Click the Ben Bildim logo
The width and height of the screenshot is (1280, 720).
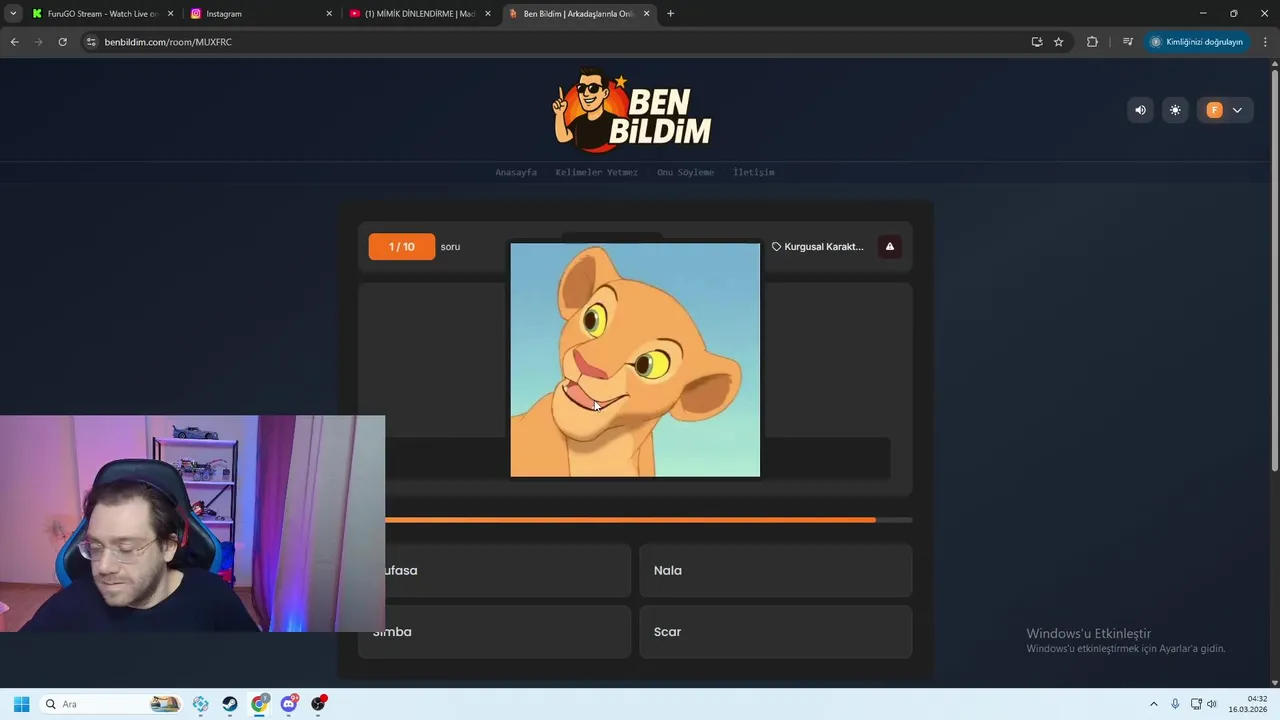tap(632, 110)
